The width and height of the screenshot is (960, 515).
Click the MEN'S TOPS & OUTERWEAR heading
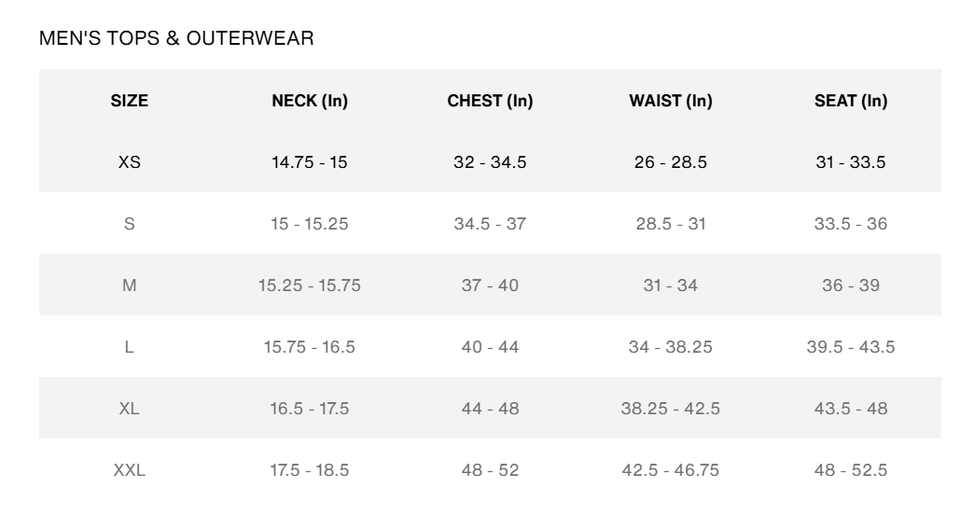[x=176, y=39]
